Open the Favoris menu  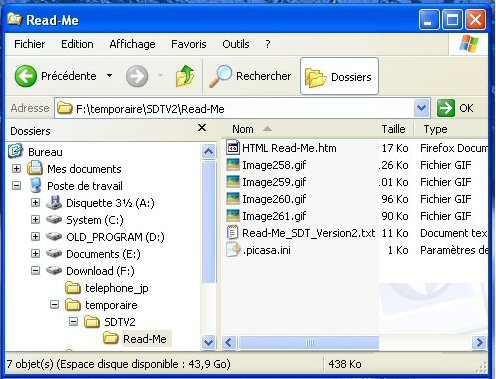[x=189, y=44]
